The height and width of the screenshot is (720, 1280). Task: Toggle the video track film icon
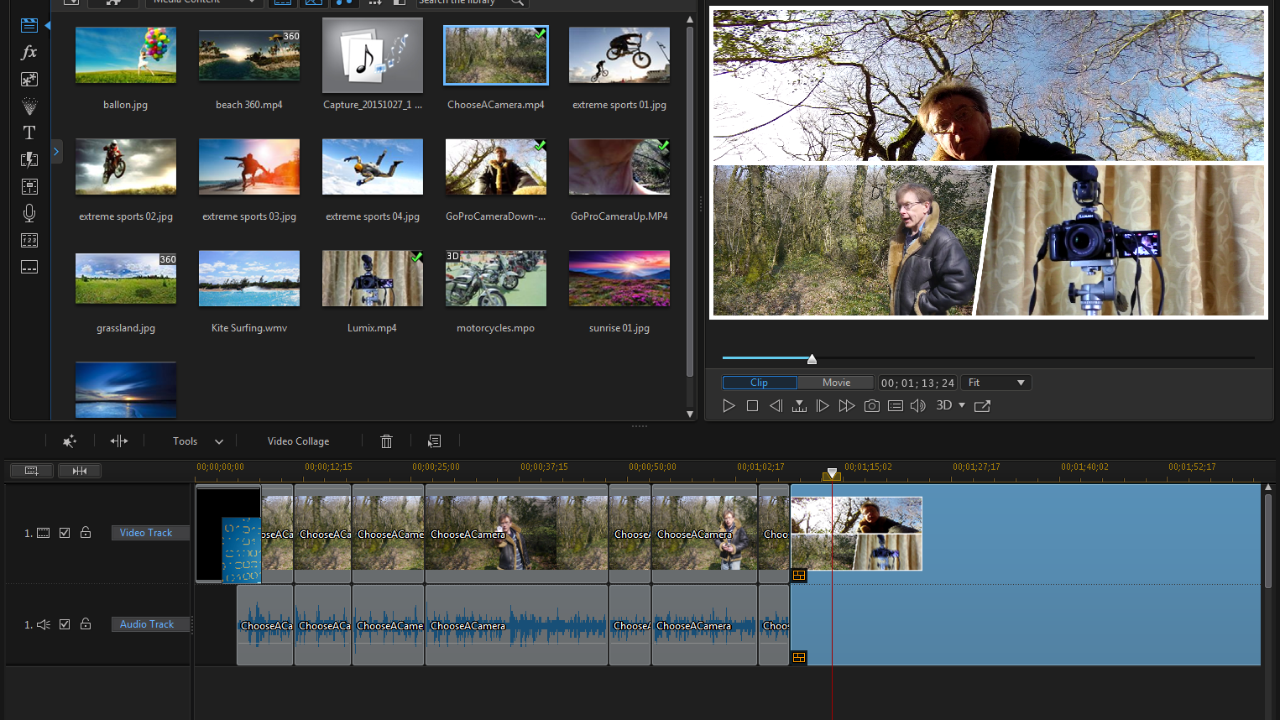(x=43, y=533)
